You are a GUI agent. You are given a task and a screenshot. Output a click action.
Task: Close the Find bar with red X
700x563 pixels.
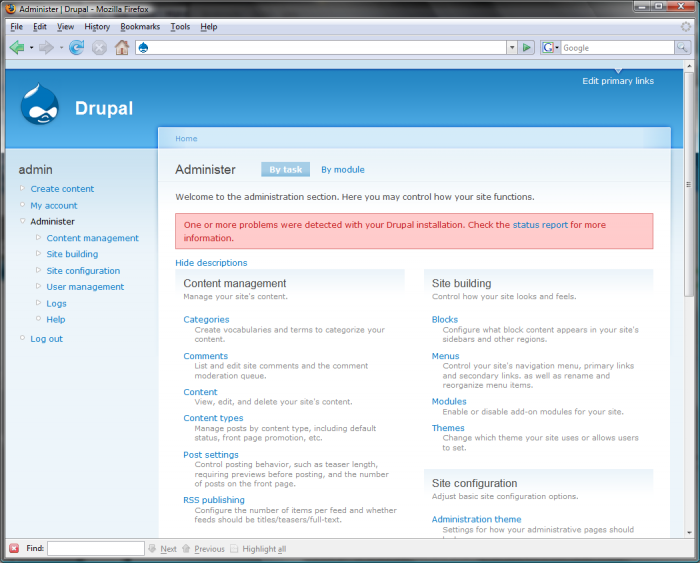coord(14,548)
